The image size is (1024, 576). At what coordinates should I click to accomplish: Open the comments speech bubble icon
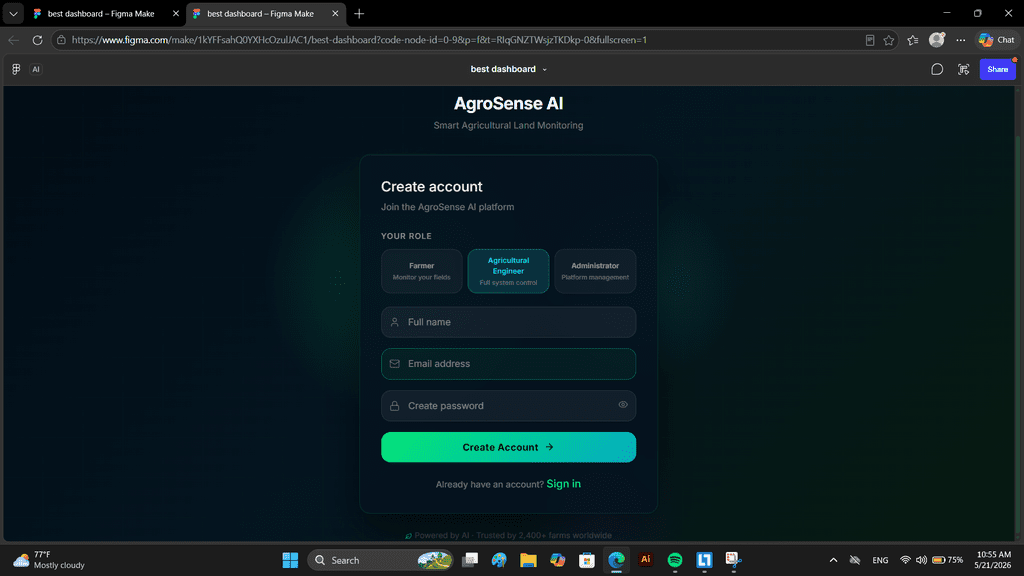(936, 69)
